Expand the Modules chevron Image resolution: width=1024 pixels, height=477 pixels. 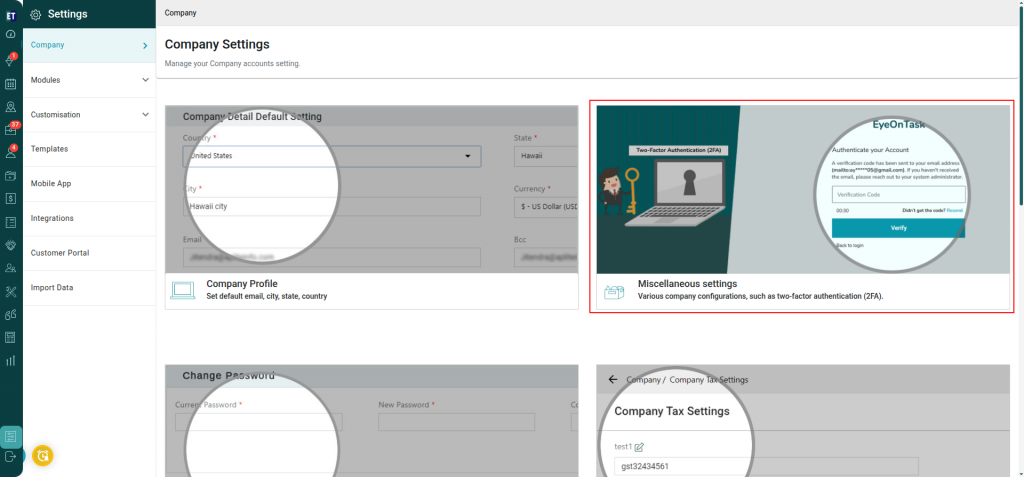pos(145,80)
